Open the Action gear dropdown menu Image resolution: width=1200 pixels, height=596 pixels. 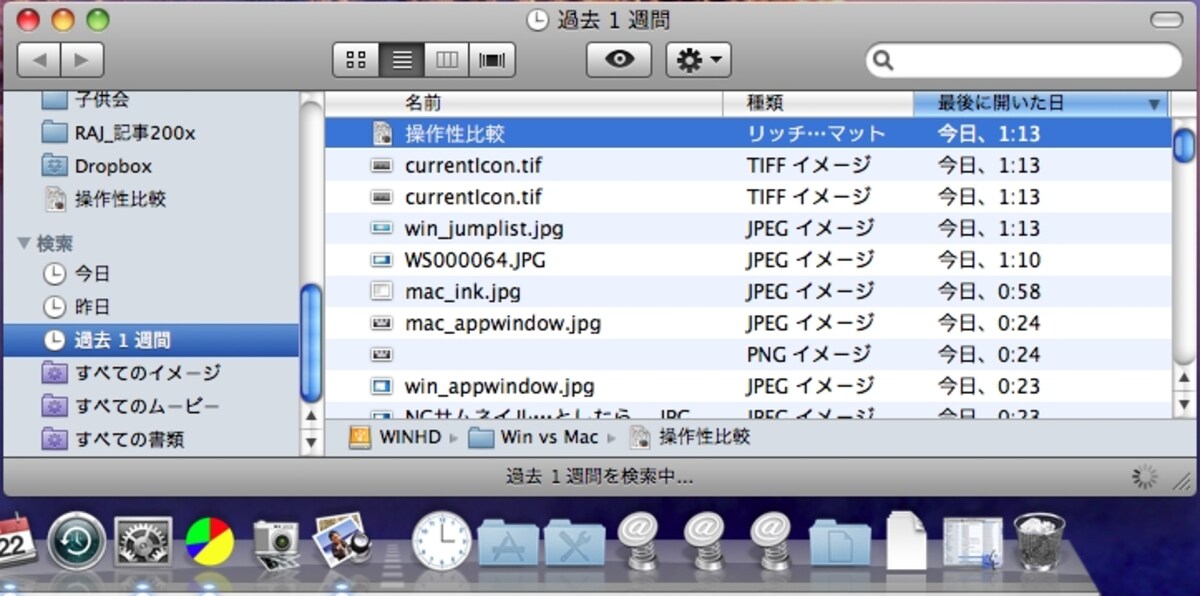pos(699,60)
